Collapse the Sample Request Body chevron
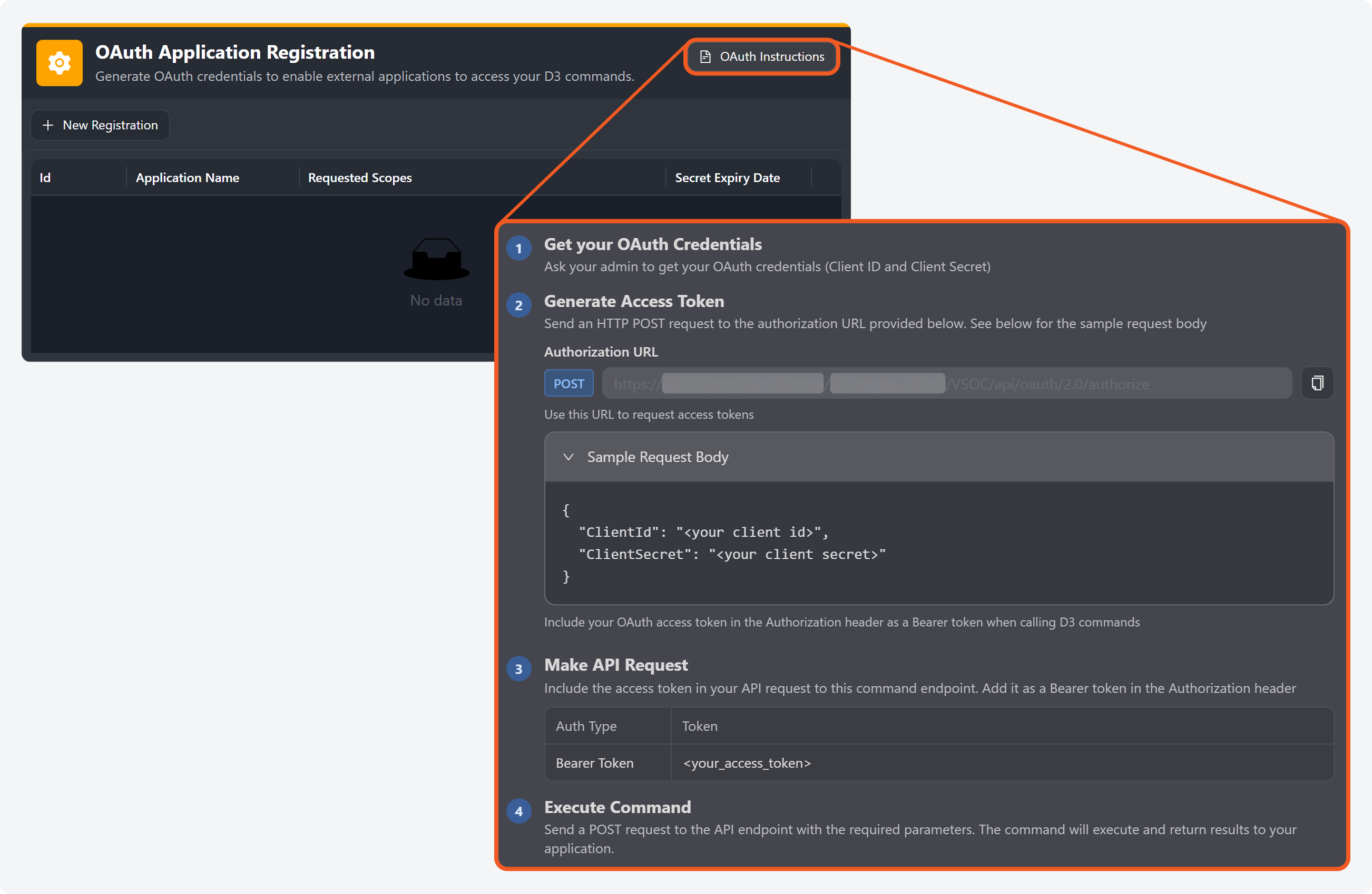Screen dimensions: 1372x894 tap(569, 457)
